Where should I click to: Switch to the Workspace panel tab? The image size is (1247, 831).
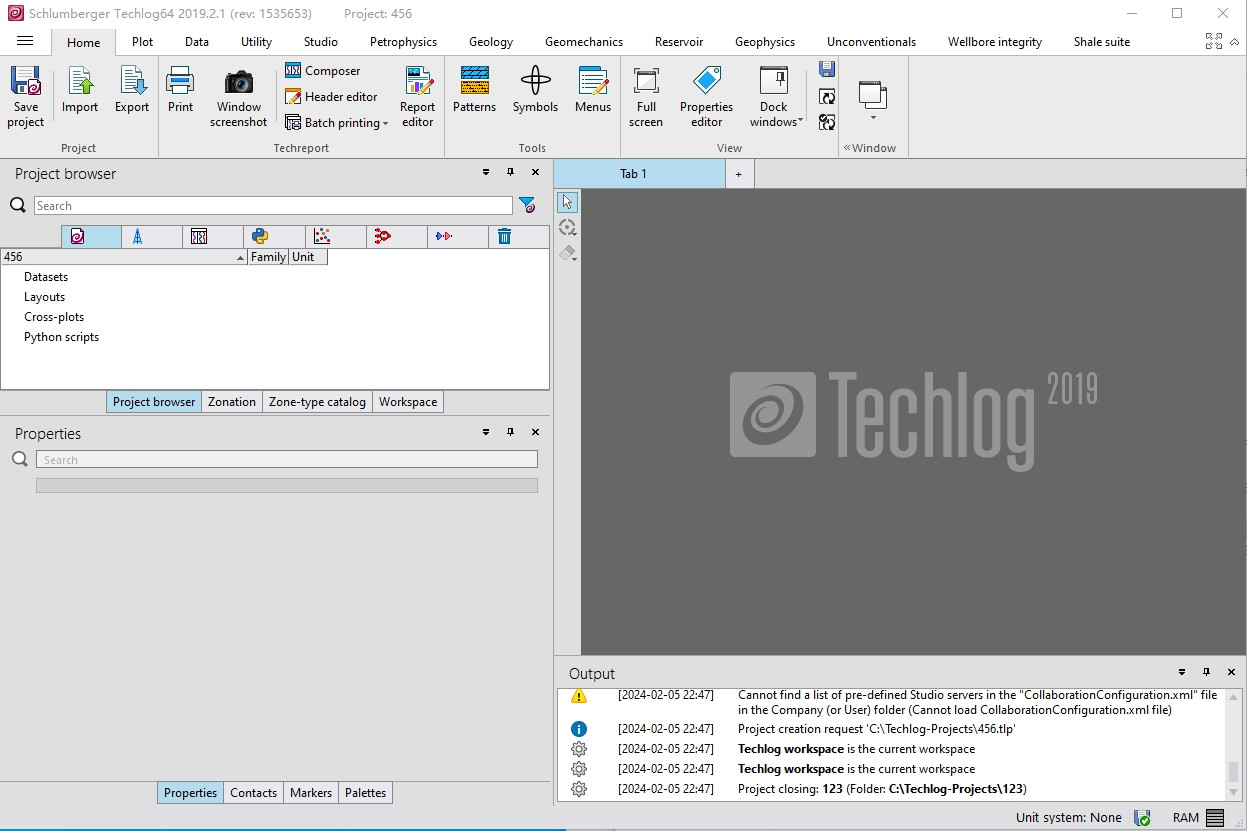click(408, 402)
